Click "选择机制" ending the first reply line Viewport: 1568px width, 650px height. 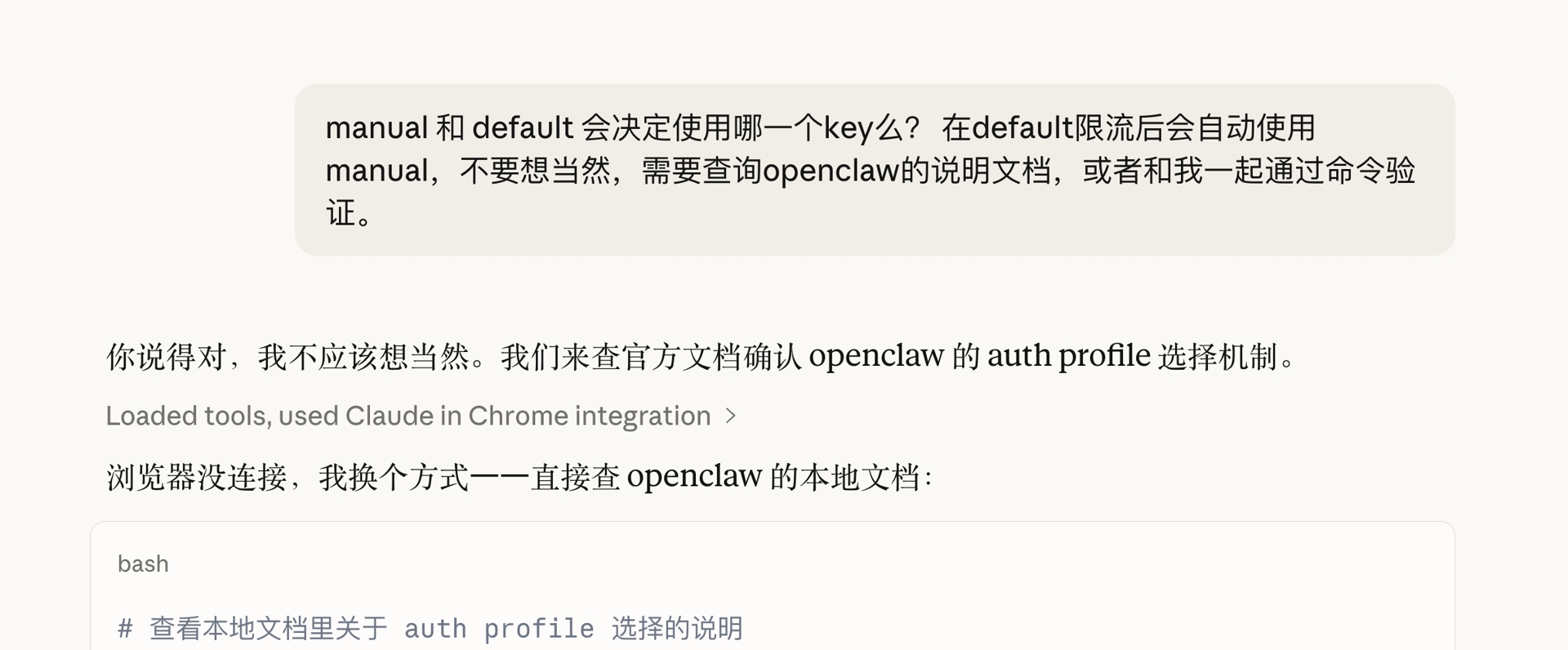pyautogui.click(x=1217, y=357)
